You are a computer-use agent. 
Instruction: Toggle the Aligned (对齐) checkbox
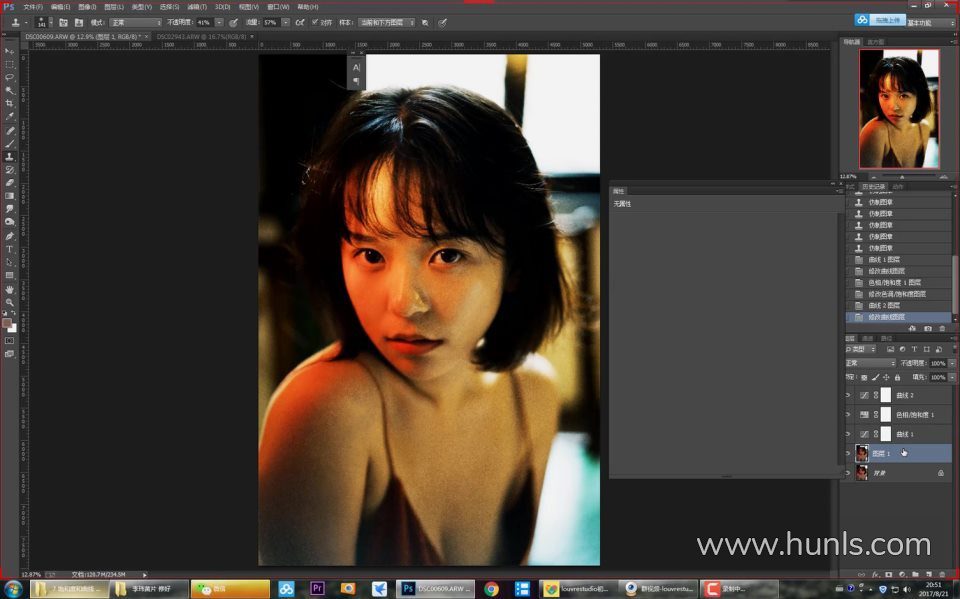(x=315, y=23)
